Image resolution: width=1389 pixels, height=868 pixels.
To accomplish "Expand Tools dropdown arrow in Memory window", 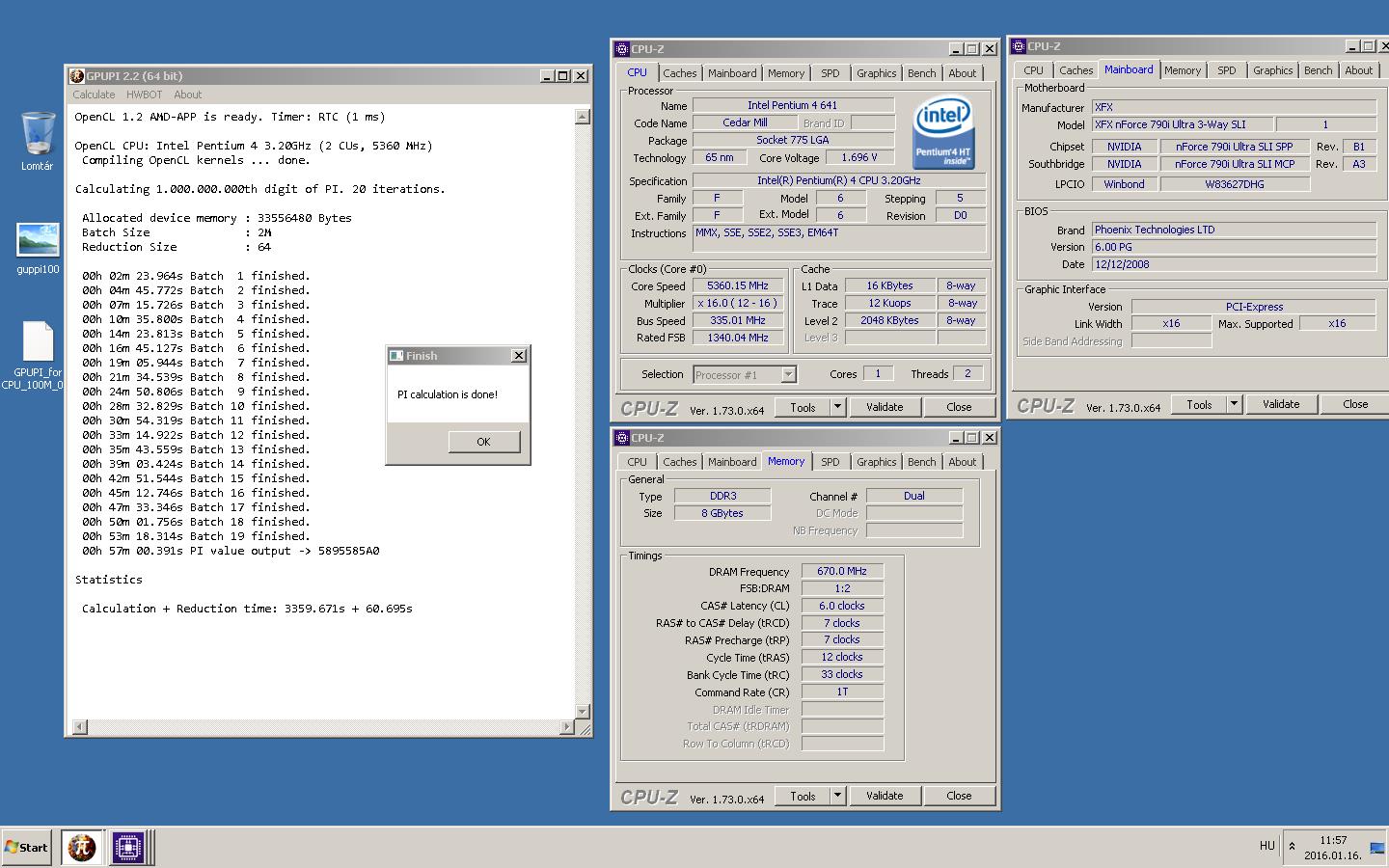I will pos(837,796).
